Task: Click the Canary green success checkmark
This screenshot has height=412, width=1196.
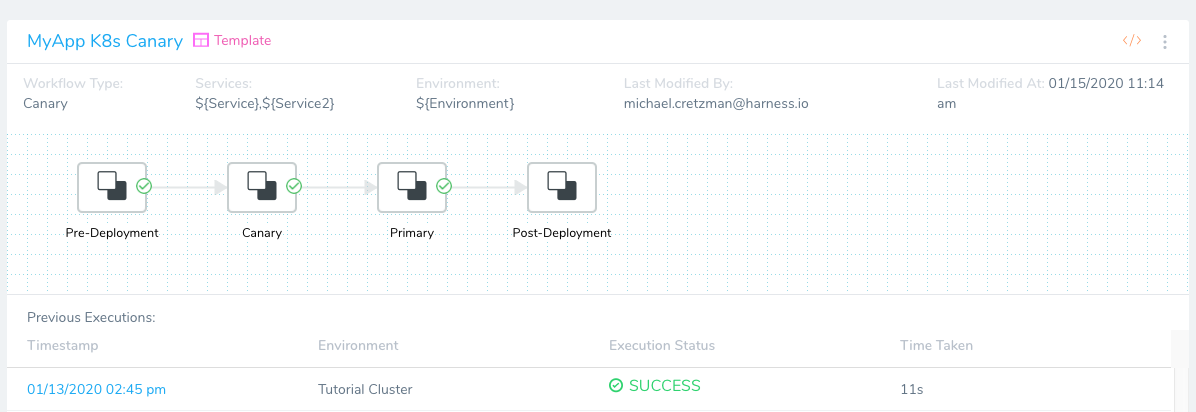Action: 294,186
